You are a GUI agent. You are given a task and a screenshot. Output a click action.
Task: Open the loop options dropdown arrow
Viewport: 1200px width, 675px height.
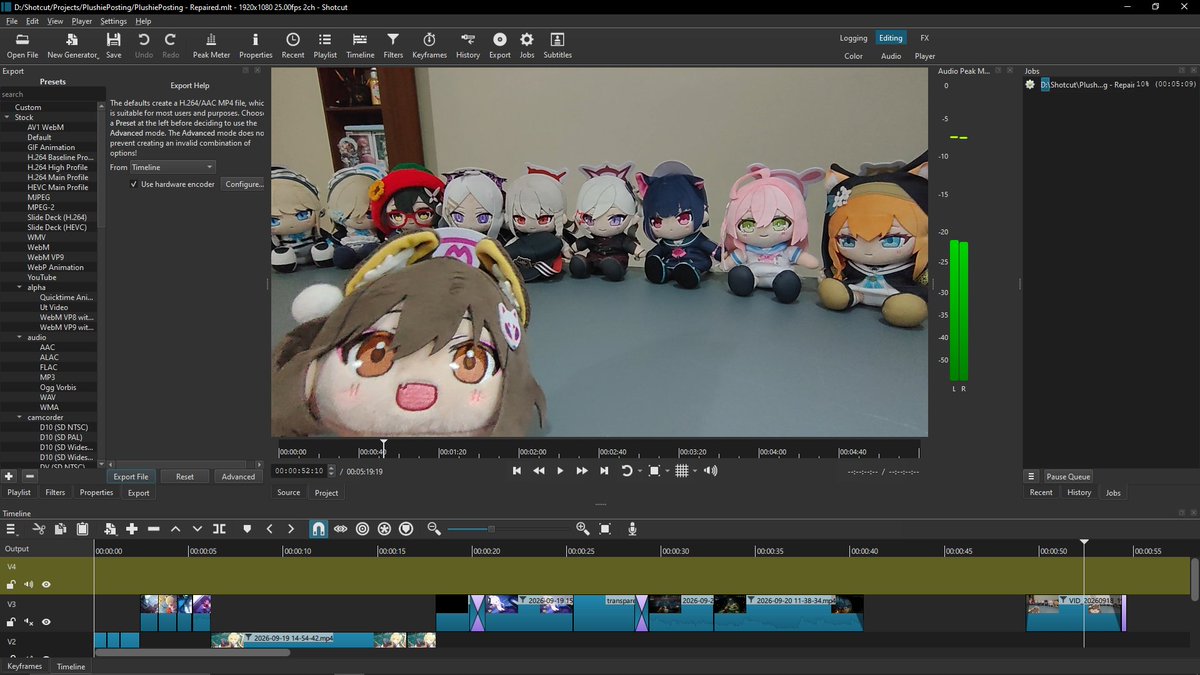(639, 471)
